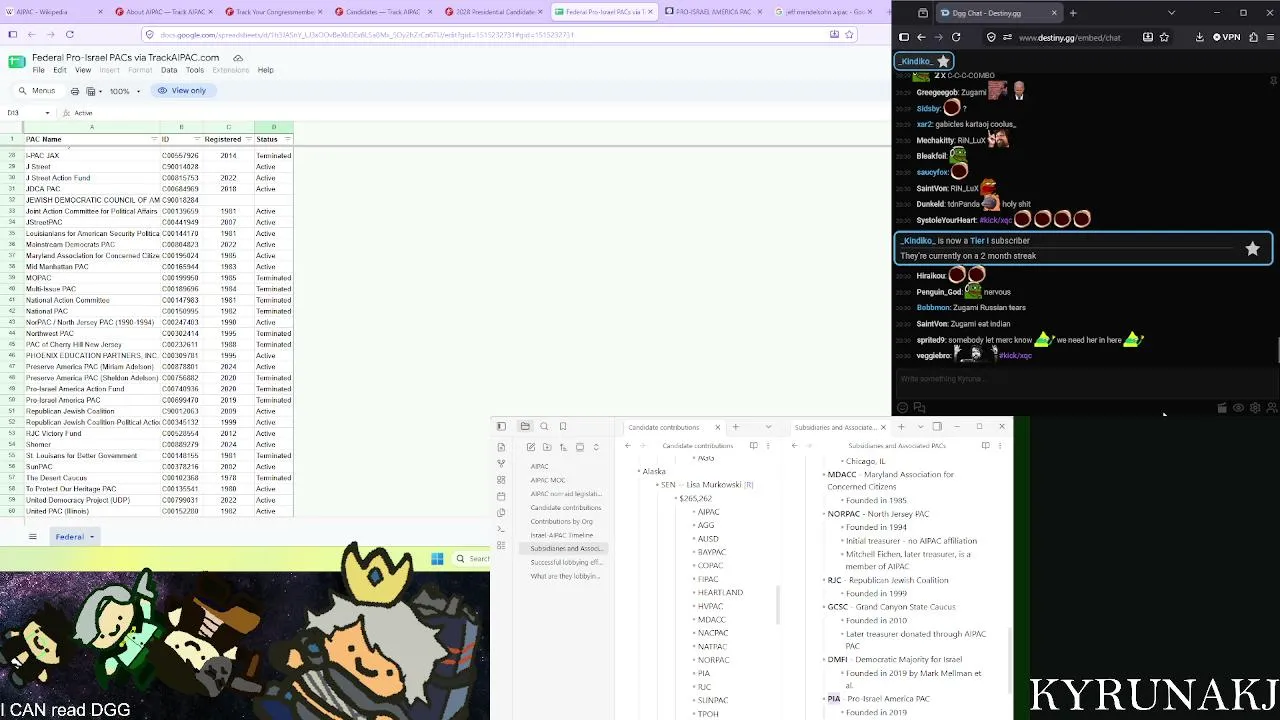Image resolution: width=1280 pixels, height=720 pixels.
Task: Bookmark the Sheets page with the star icon
Action: point(849,34)
